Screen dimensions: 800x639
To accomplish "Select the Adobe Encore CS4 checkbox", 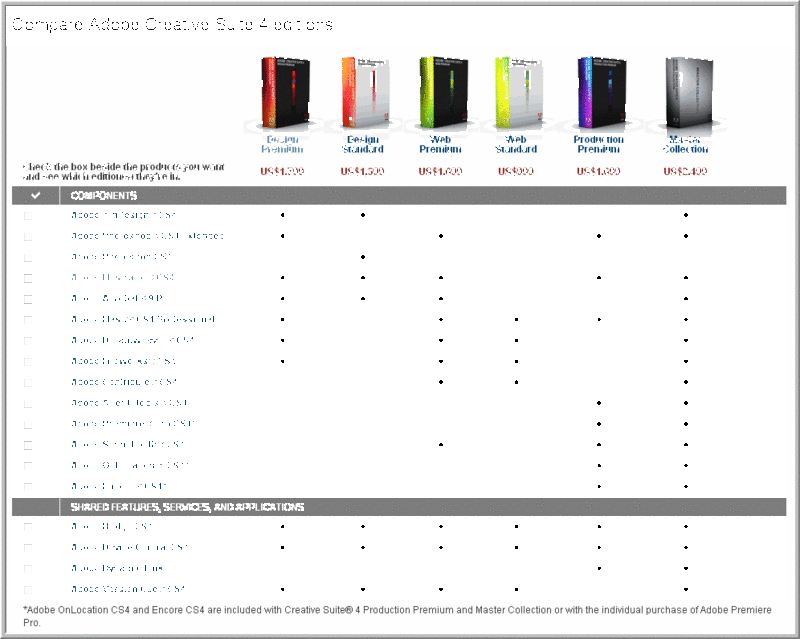I will click(28, 487).
